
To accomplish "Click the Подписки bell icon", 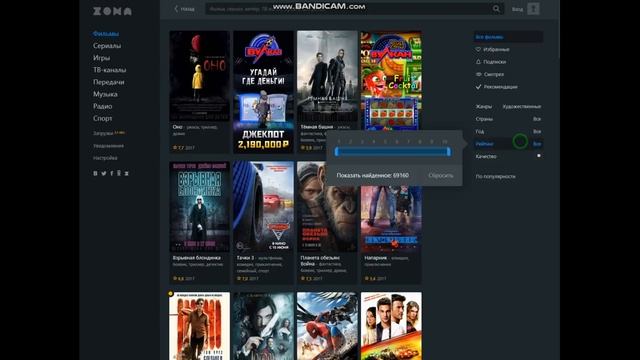I will 478,62.
